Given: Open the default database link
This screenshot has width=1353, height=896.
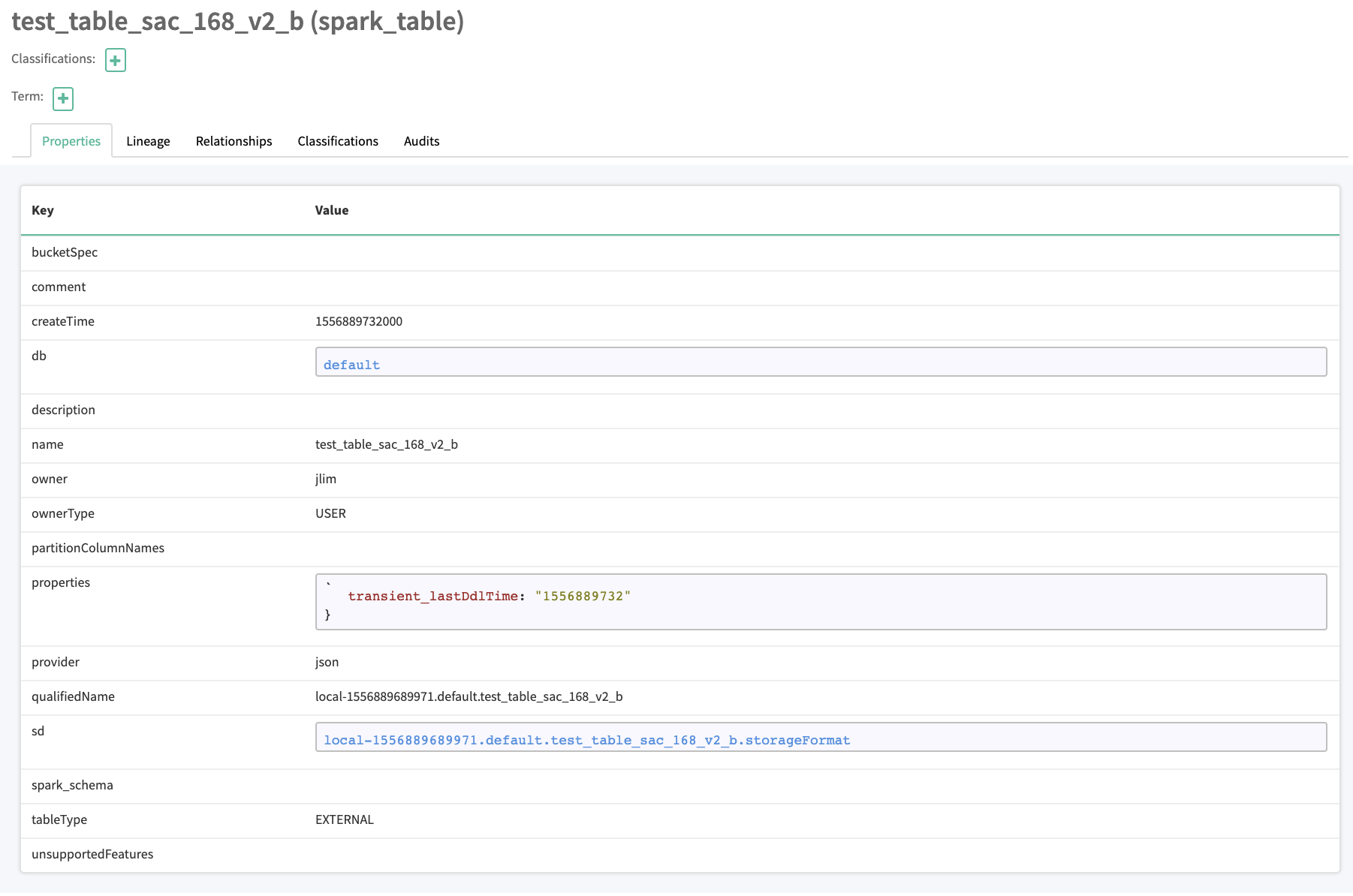Looking at the screenshot, I should (351, 365).
